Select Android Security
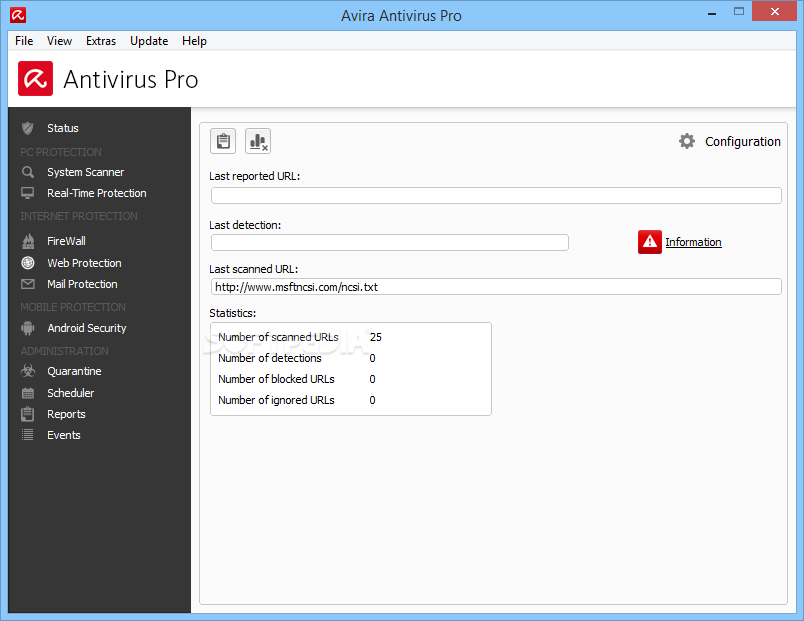The image size is (804, 621). [87, 328]
